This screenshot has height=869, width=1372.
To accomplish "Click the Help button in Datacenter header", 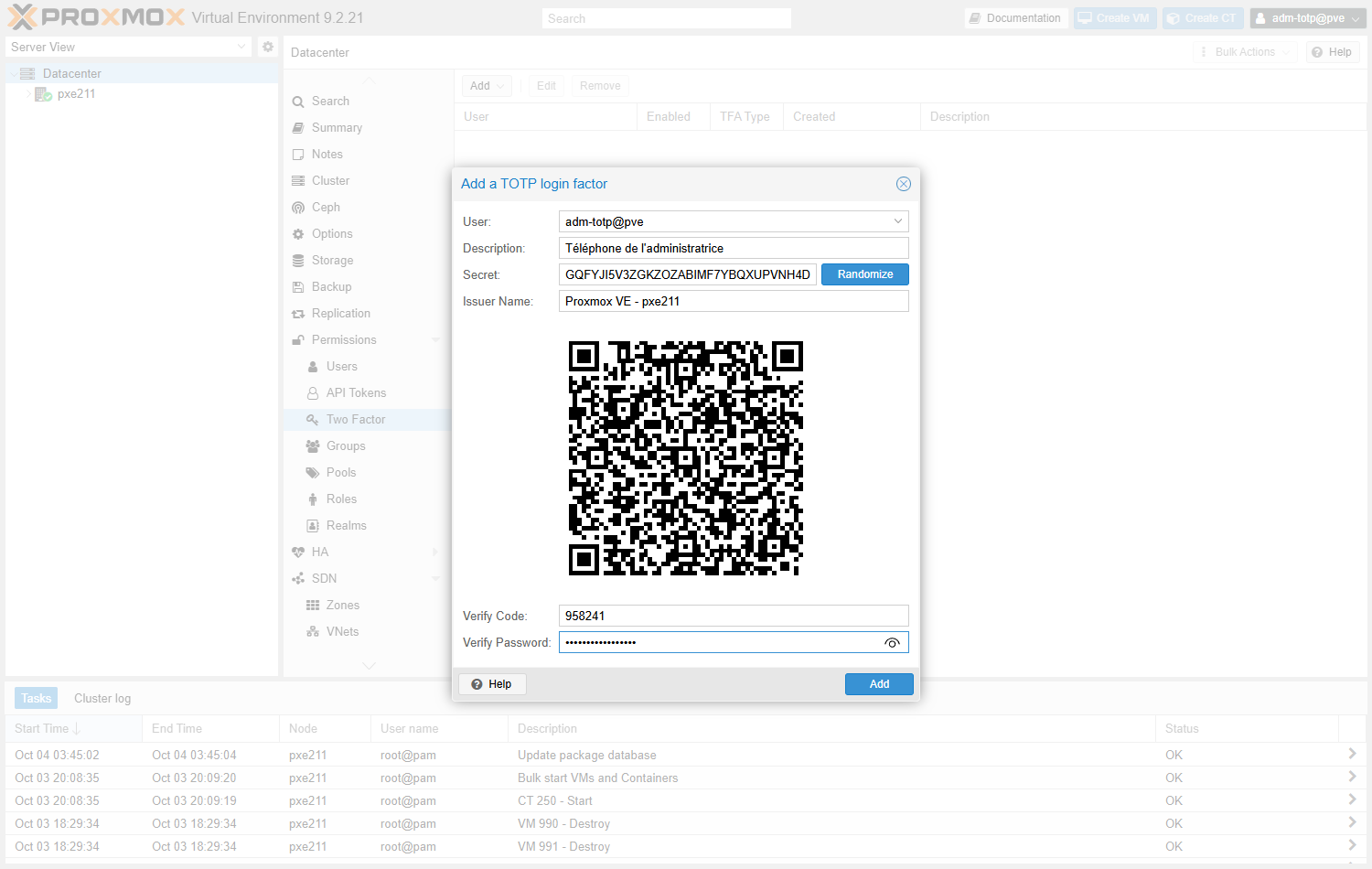I will (x=1333, y=52).
